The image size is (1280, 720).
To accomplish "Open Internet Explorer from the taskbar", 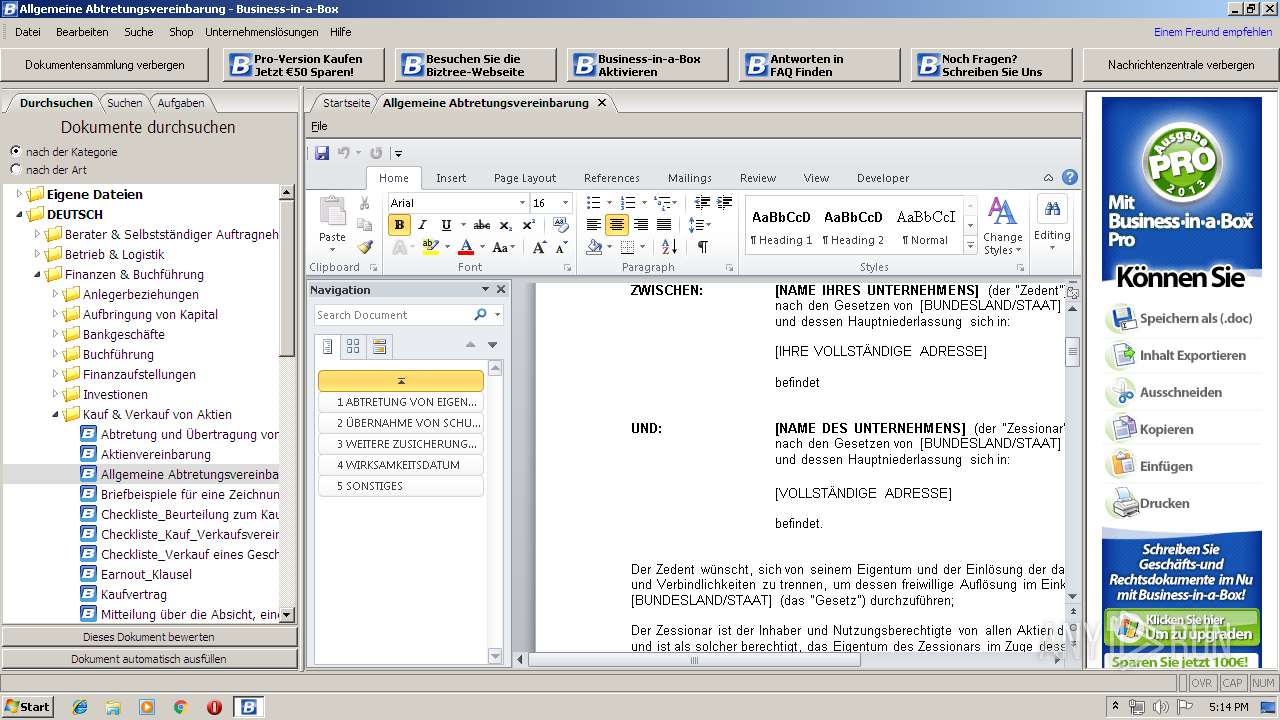I will coord(80,707).
